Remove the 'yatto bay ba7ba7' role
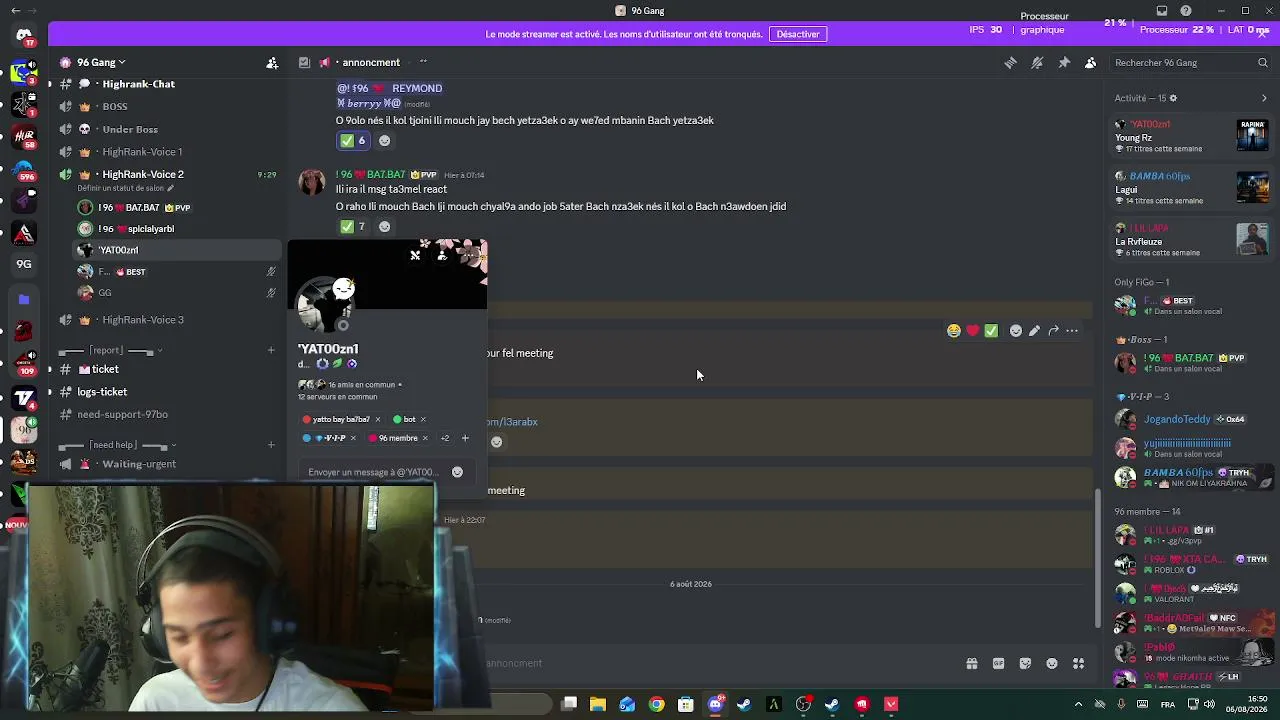The width and height of the screenshot is (1280, 720). pyautogui.click(x=378, y=419)
